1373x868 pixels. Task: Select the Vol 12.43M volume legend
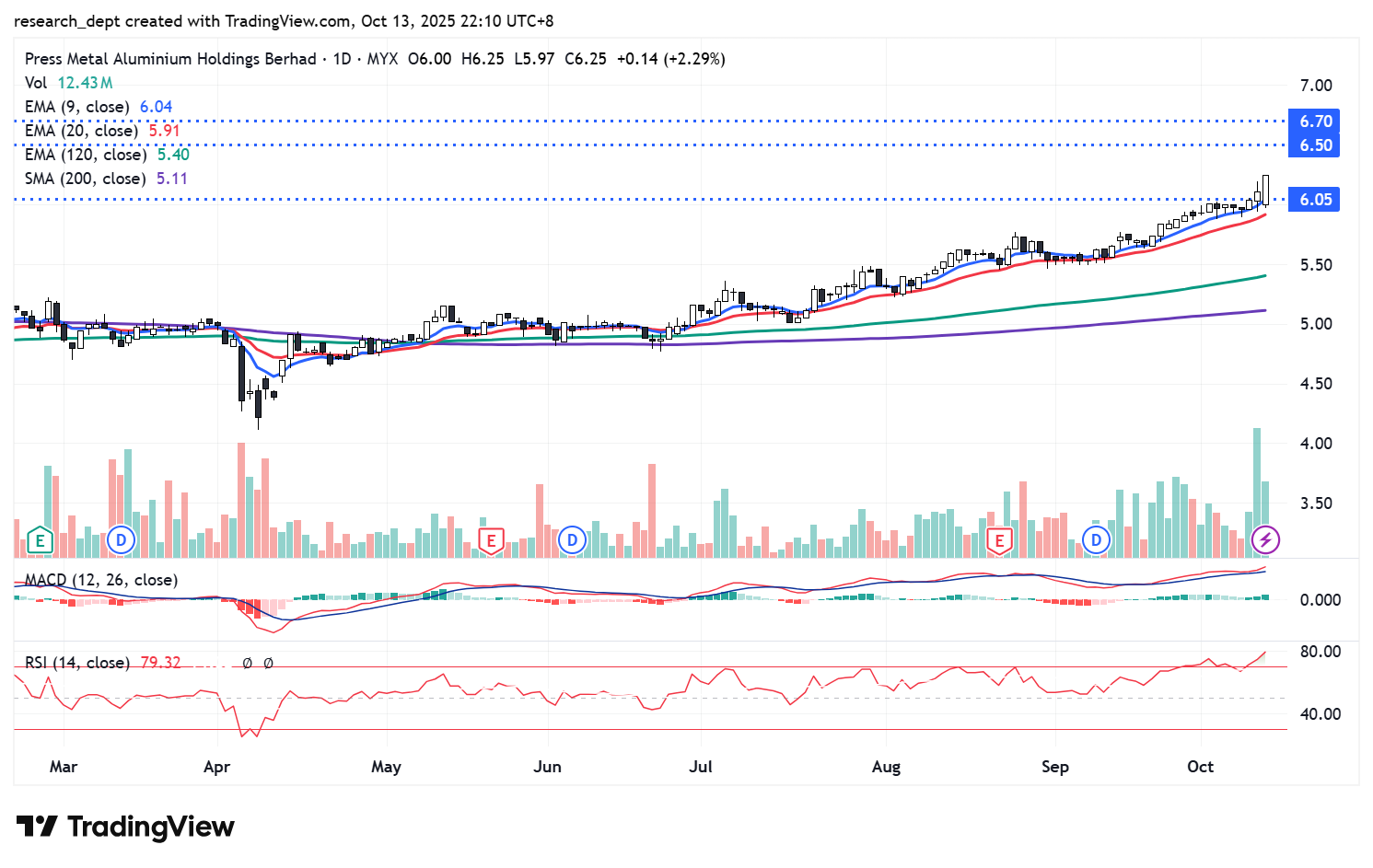pyautogui.click(x=69, y=83)
